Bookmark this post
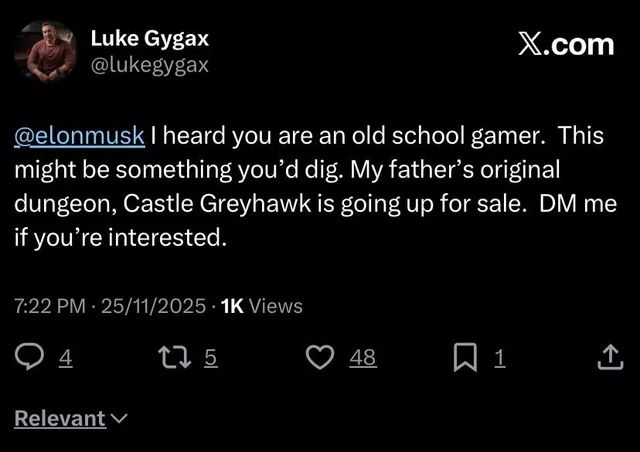640x452 pixels. click(465, 357)
